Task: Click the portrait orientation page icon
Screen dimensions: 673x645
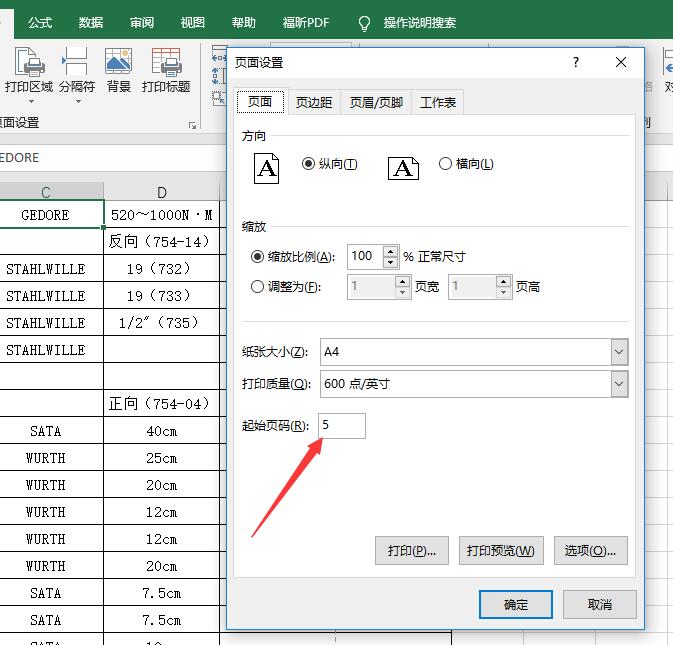Action: coord(267,167)
